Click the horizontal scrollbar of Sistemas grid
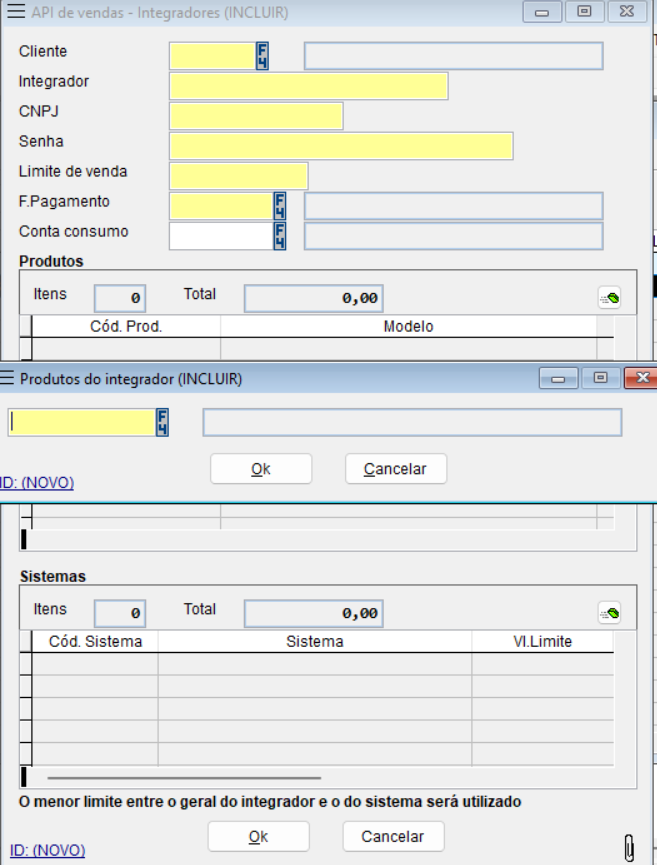Image resolution: width=657 pixels, height=865 pixels. pos(184,778)
